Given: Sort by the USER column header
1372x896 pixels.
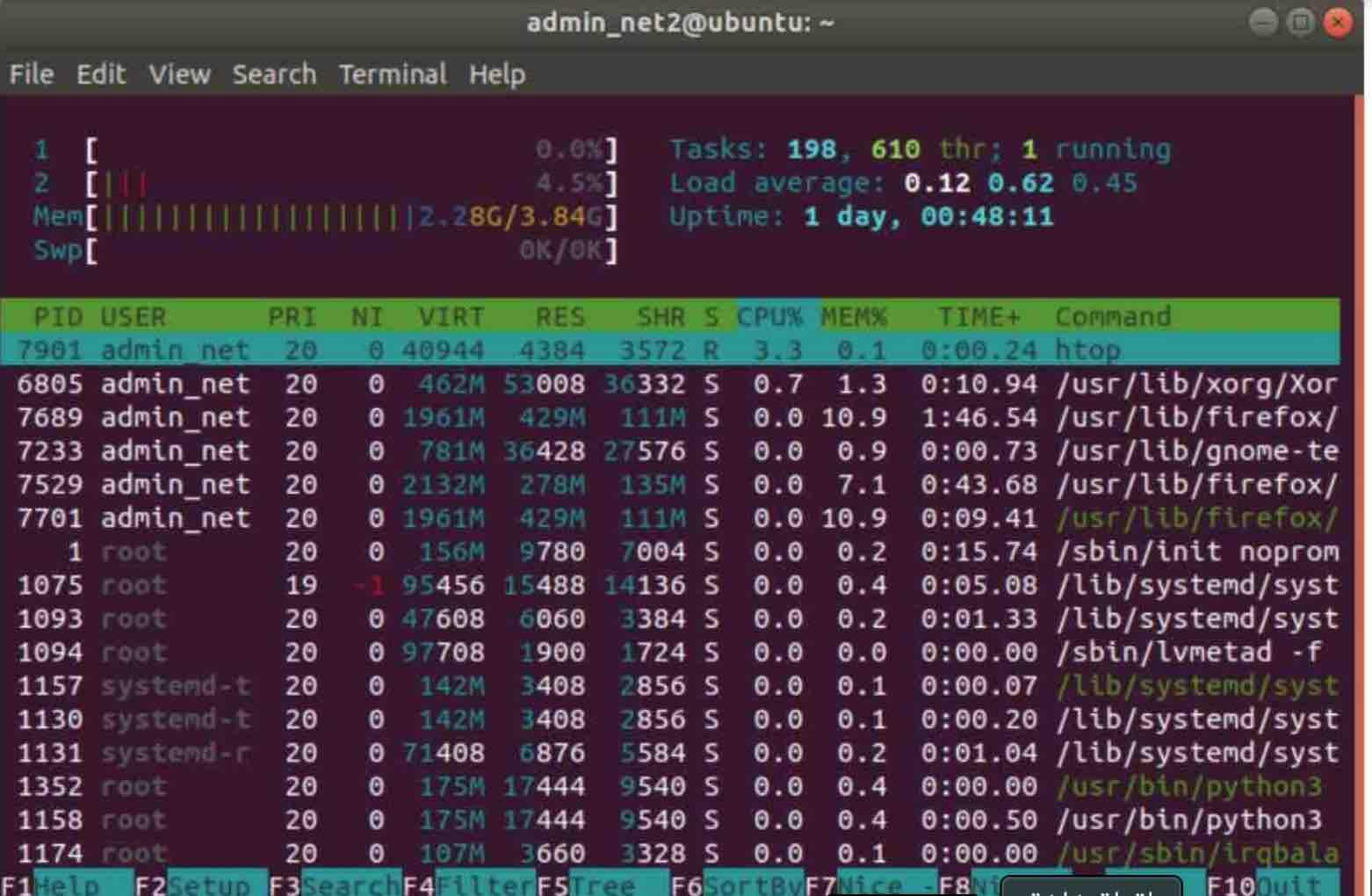Looking at the screenshot, I should click(x=133, y=316).
